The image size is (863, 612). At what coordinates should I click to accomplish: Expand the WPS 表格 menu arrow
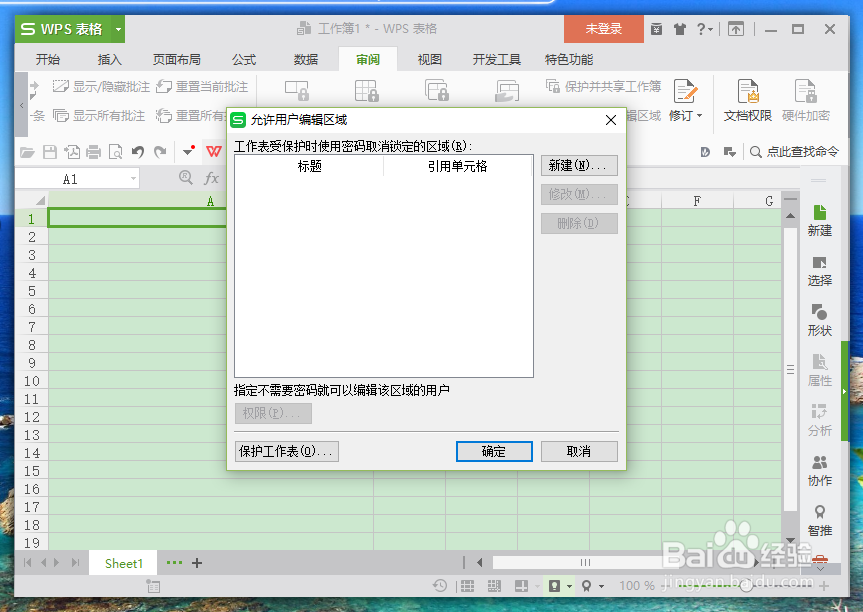tap(118, 29)
